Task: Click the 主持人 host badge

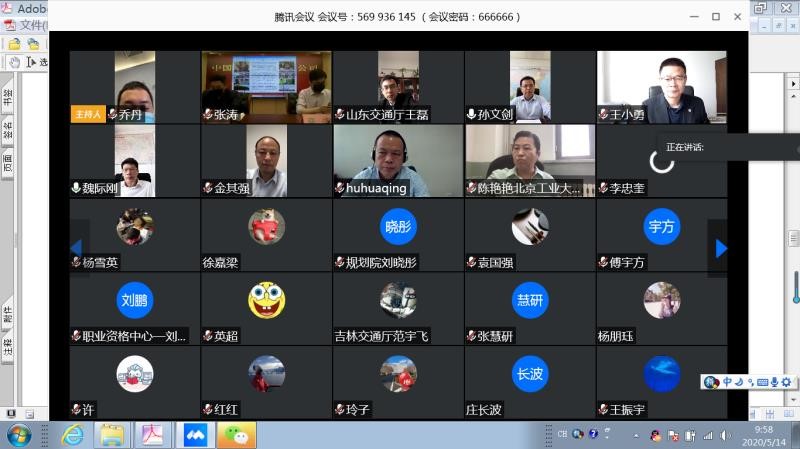Action: click(x=87, y=114)
